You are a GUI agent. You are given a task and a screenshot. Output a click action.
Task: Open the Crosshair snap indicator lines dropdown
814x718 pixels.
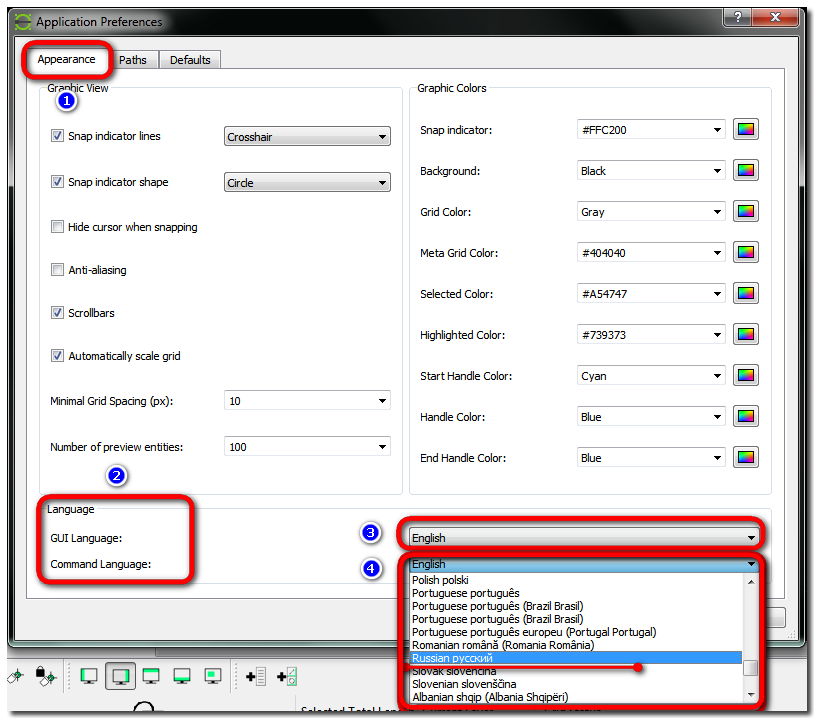tap(306, 137)
